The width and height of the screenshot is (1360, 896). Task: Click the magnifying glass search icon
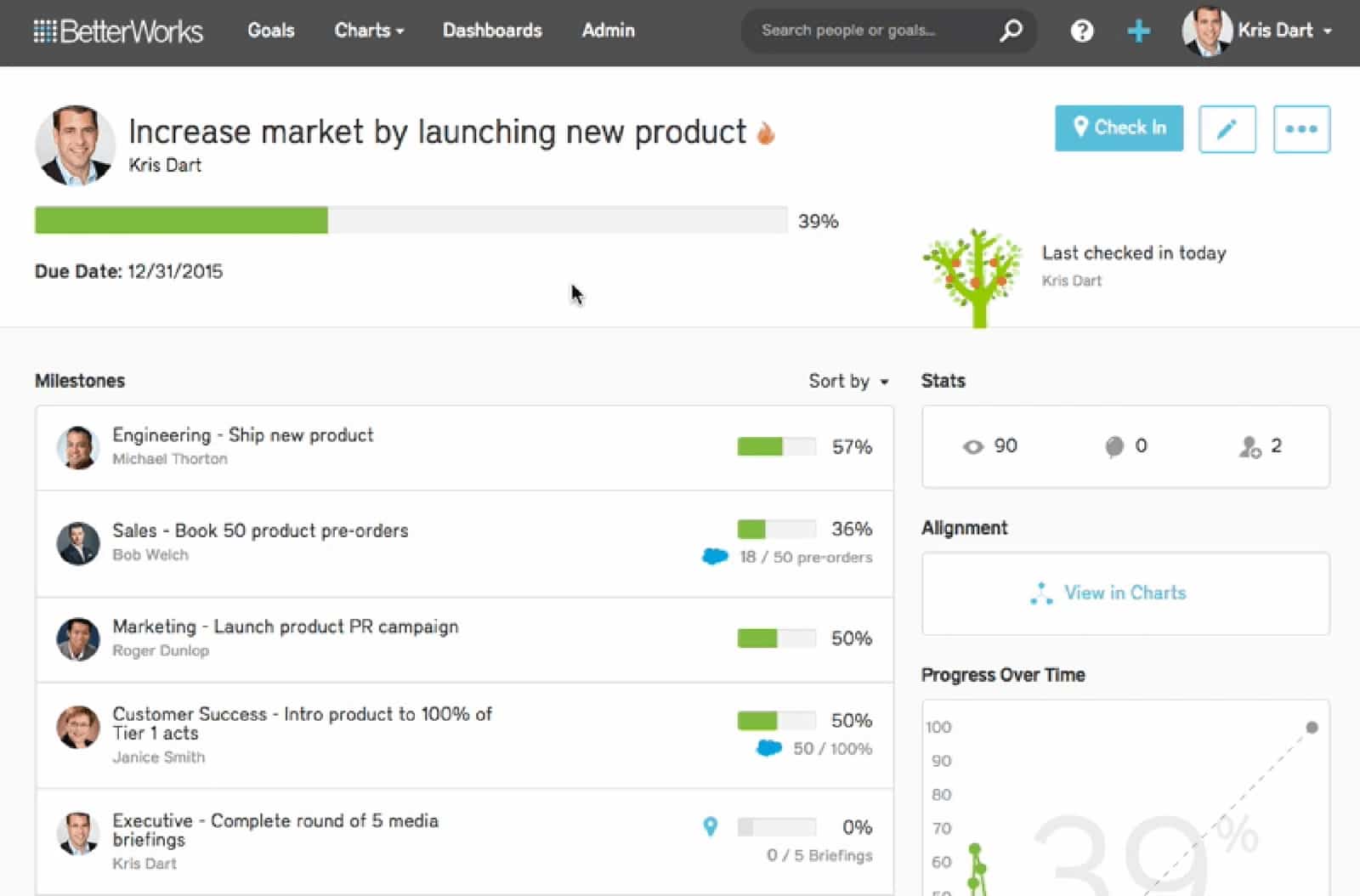click(1010, 31)
